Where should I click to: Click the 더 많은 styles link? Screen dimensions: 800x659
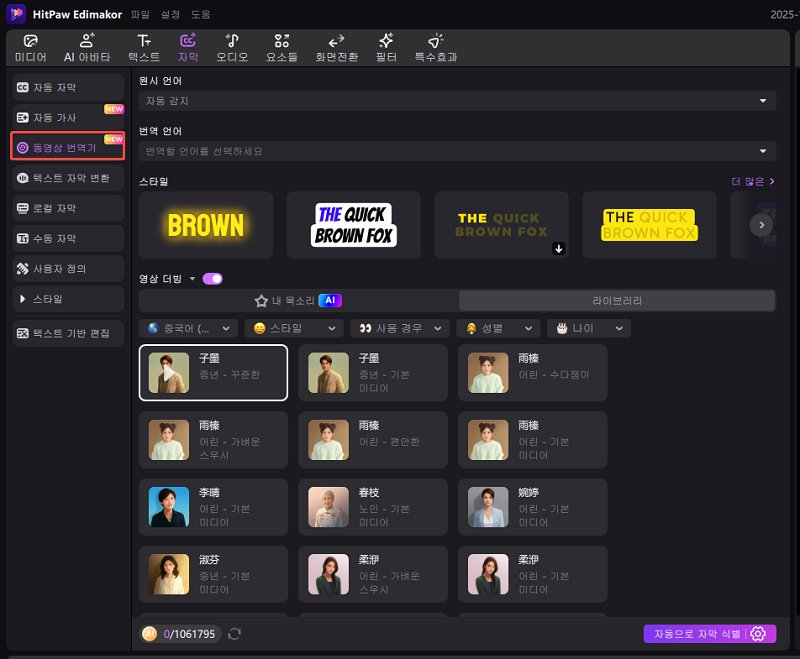pos(753,182)
